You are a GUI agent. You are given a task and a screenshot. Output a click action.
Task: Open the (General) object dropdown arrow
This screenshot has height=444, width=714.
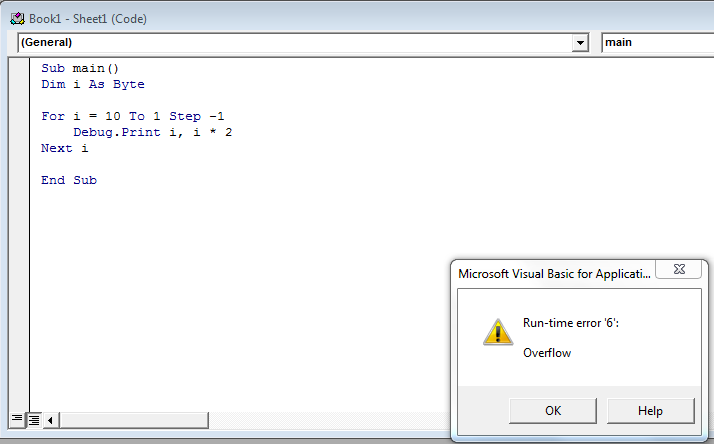point(580,43)
